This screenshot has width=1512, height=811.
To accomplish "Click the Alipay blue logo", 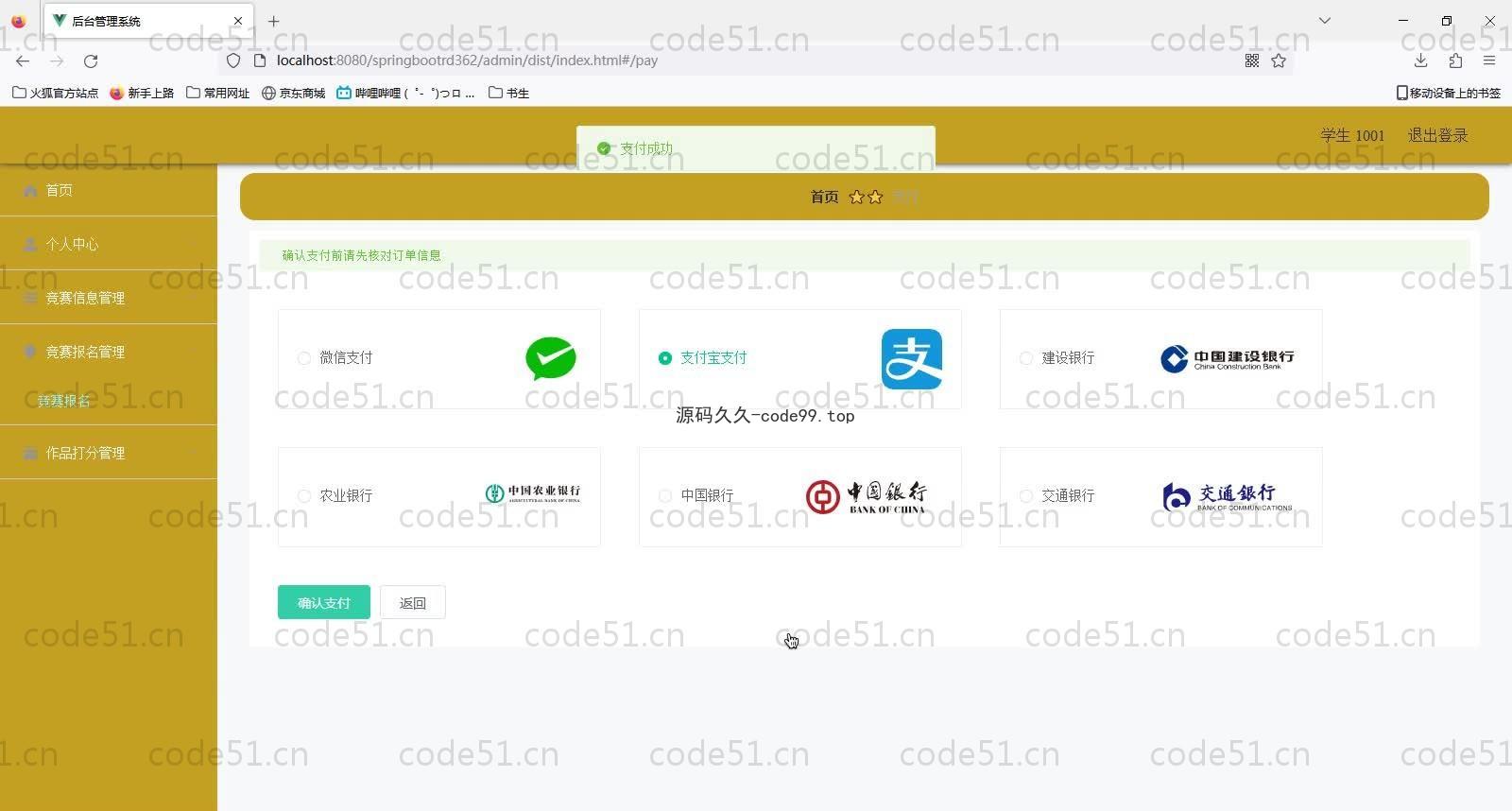I will (912, 359).
